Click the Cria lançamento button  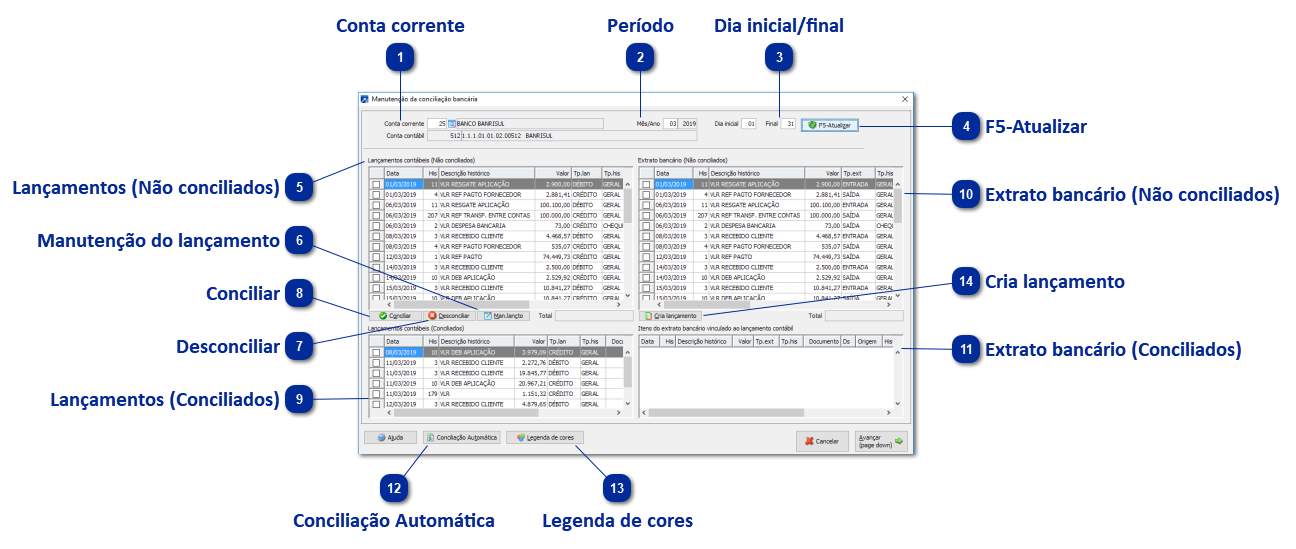670,315
